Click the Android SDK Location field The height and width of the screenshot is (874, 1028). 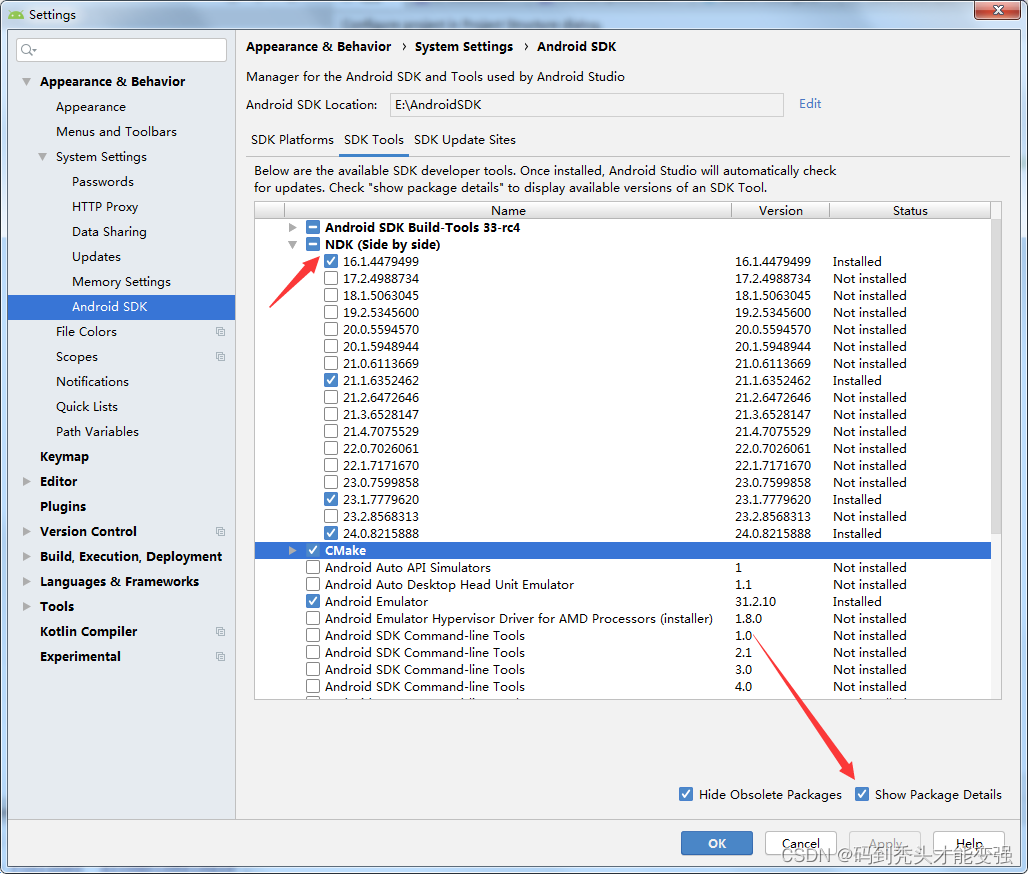coord(587,105)
